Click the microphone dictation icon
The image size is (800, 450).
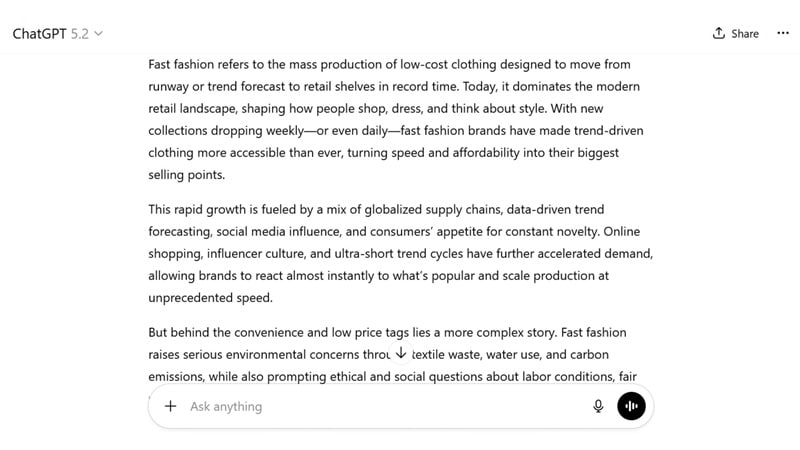[598, 406]
